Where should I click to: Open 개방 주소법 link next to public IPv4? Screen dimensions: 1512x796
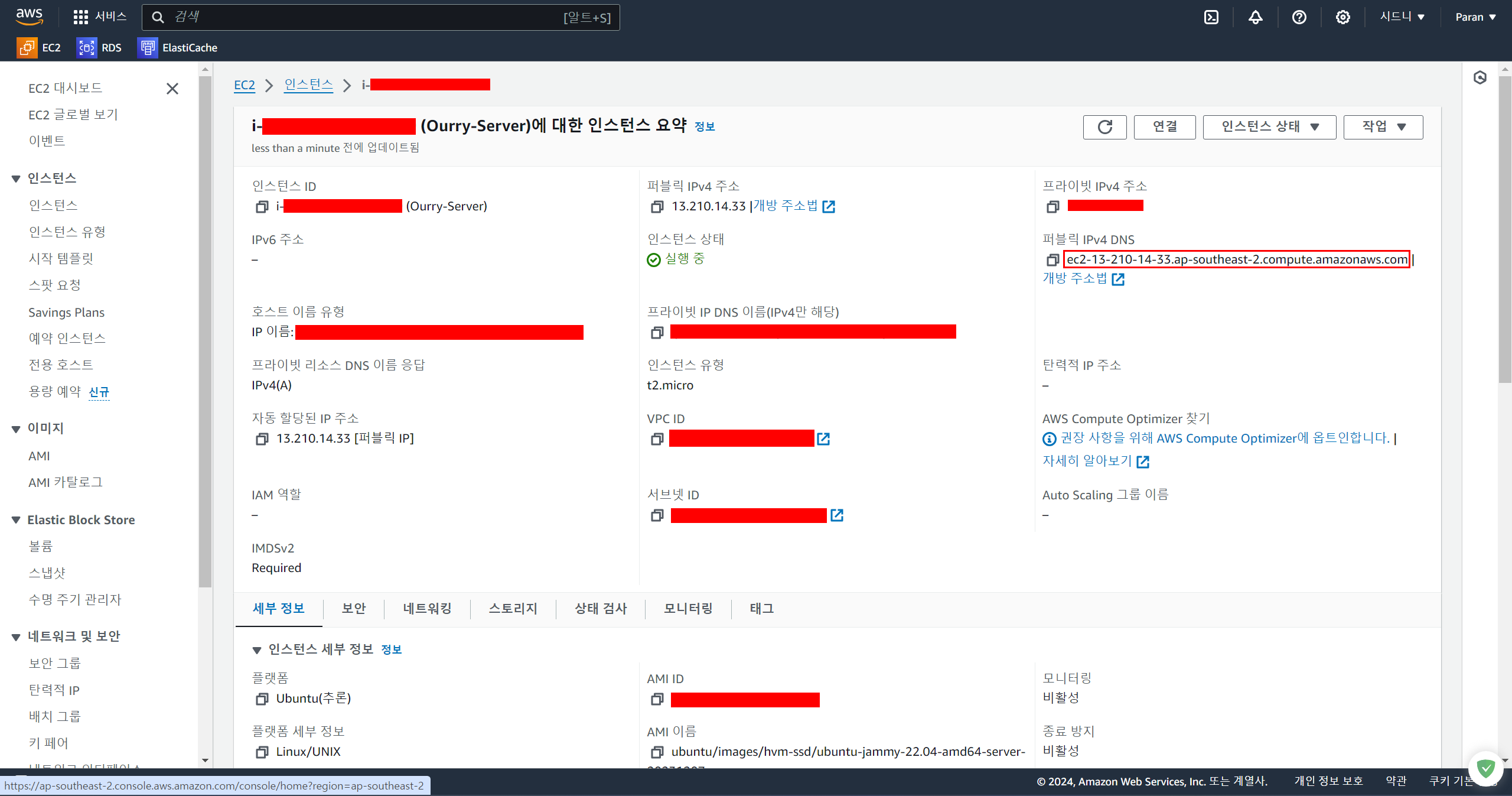point(794,206)
